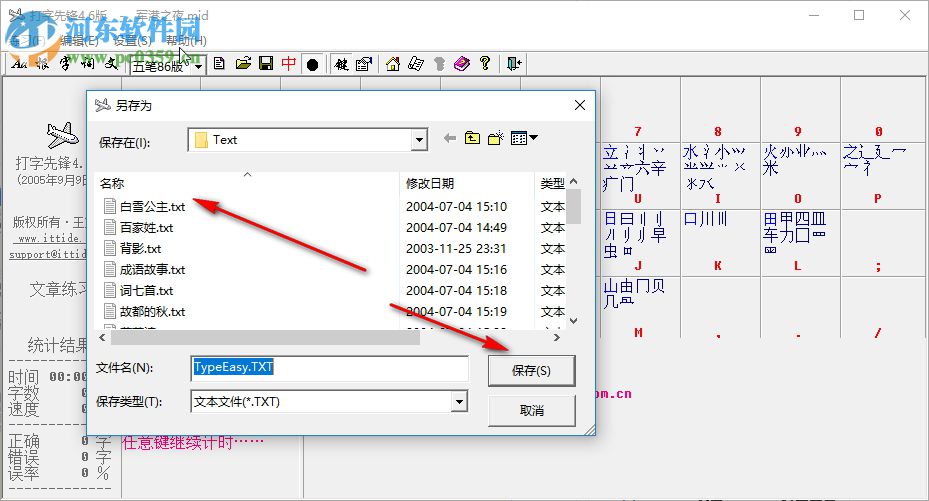Click the paper scroll toolbar icon
The image size is (929, 501).
click(416, 63)
